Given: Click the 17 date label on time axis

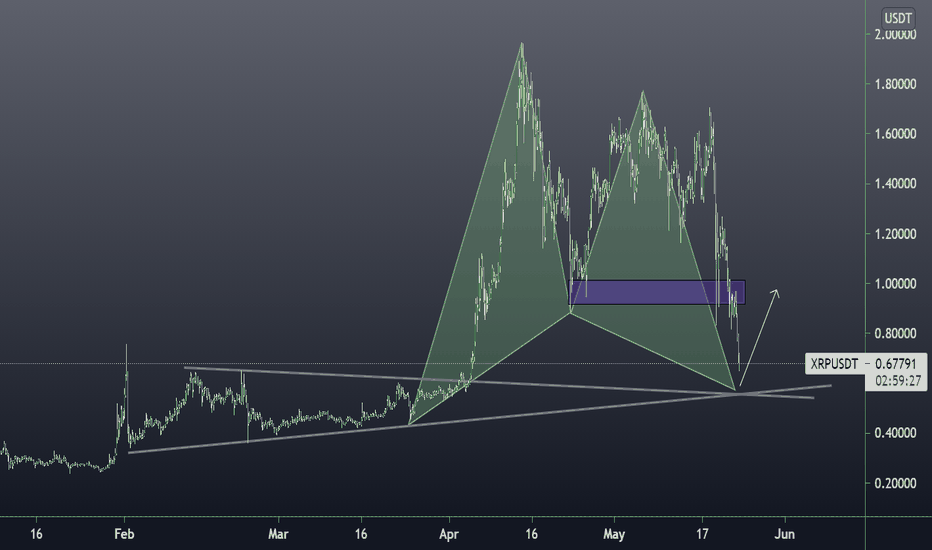Looking at the screenshot, I should (x=702, y=534).
